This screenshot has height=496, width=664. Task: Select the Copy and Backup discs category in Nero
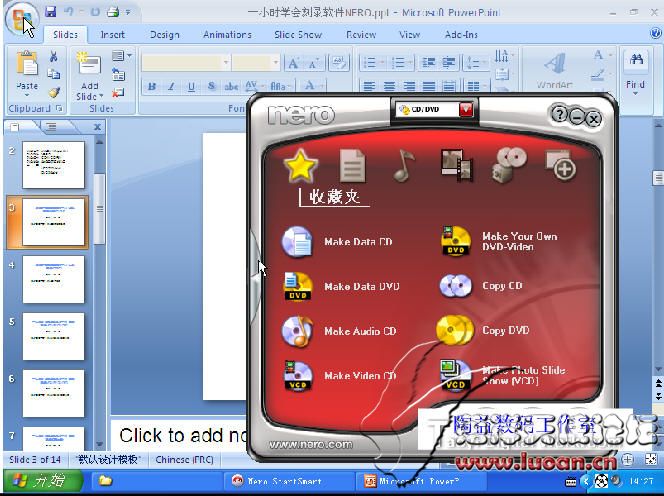tap(509, 165)
